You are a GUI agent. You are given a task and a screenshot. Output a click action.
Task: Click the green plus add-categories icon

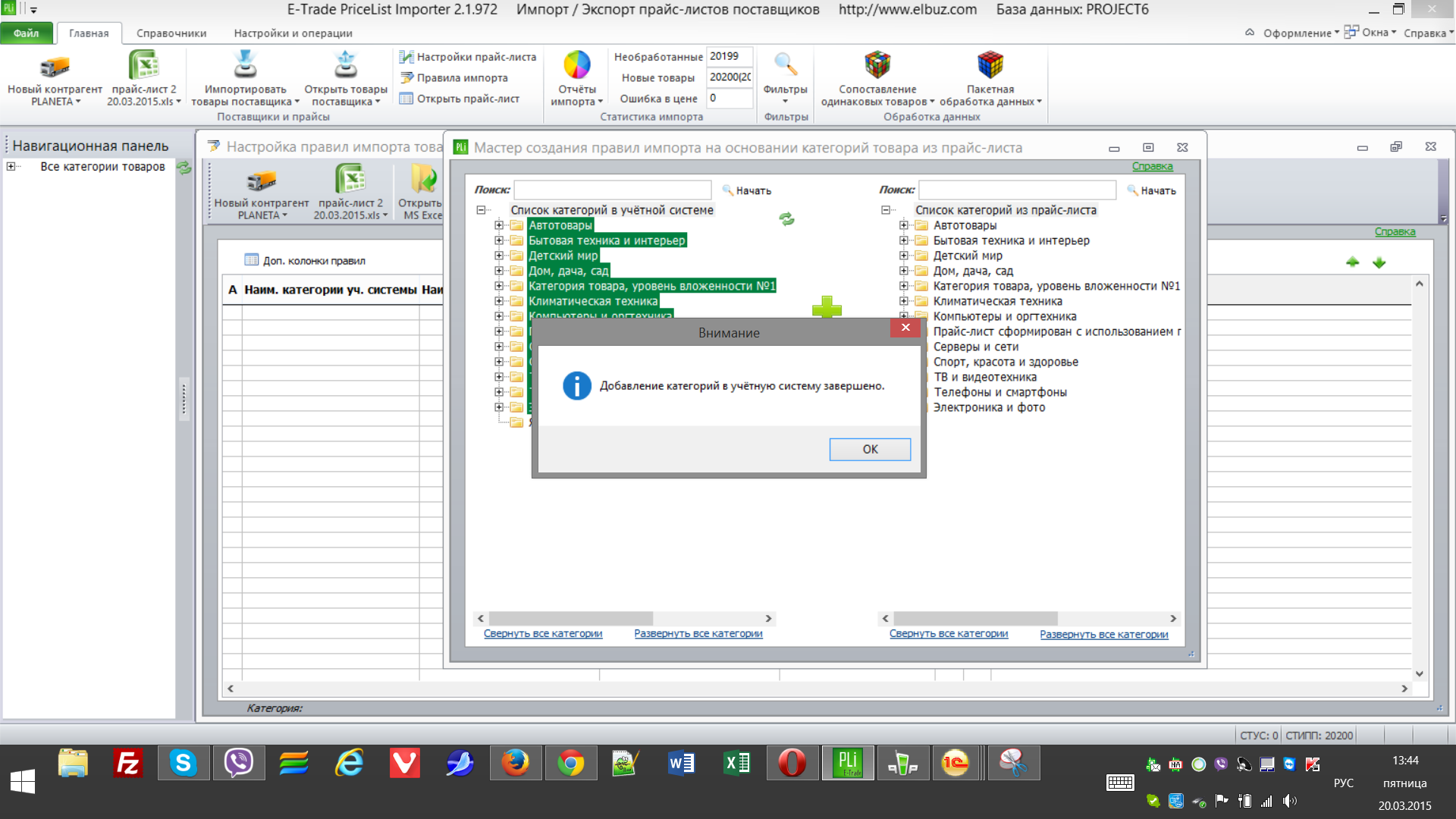[827, 307]
